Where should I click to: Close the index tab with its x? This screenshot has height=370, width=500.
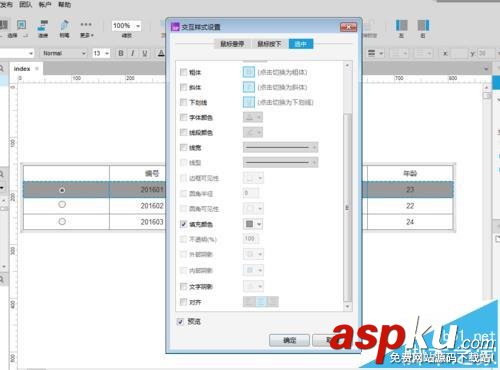point(37,69)
